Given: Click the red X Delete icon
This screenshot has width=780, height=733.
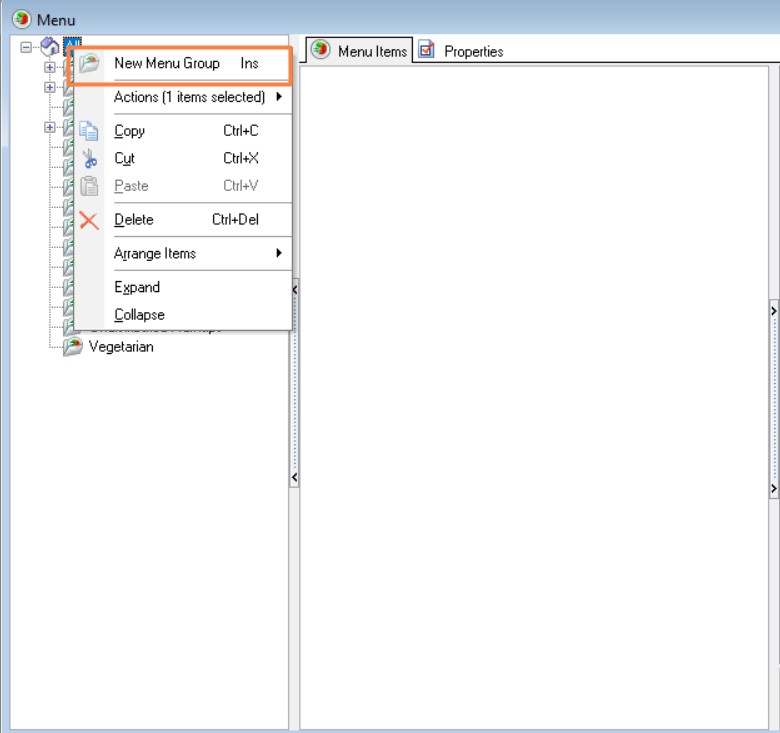Looking at the screenshot, I should click(89, 220).
